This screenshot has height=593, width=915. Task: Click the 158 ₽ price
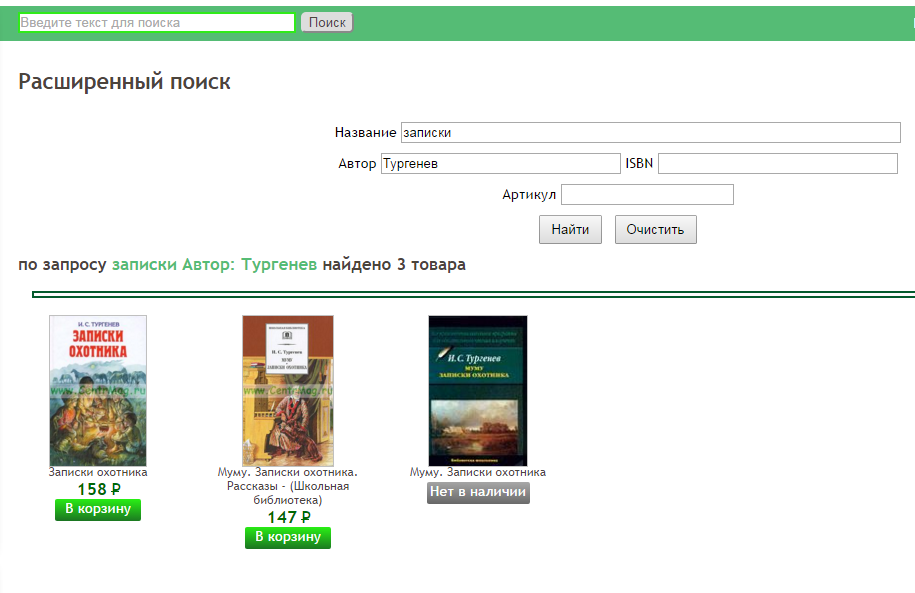[x=98, y=490]
